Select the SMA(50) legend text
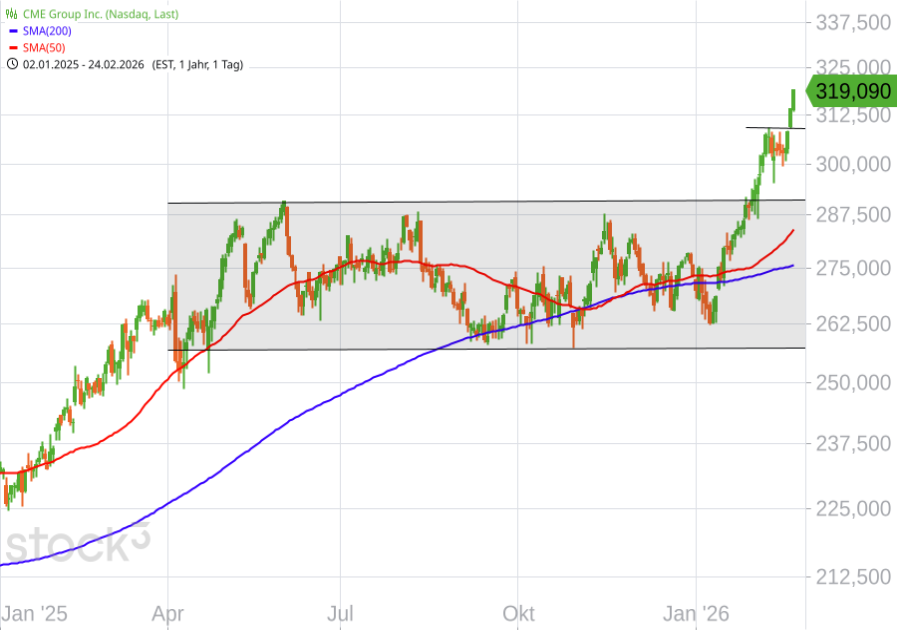897x630 pixels. coord(43,47)
